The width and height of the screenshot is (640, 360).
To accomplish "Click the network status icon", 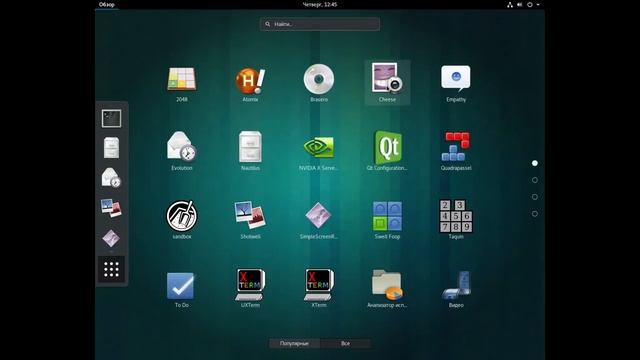I will pos(510,4).
